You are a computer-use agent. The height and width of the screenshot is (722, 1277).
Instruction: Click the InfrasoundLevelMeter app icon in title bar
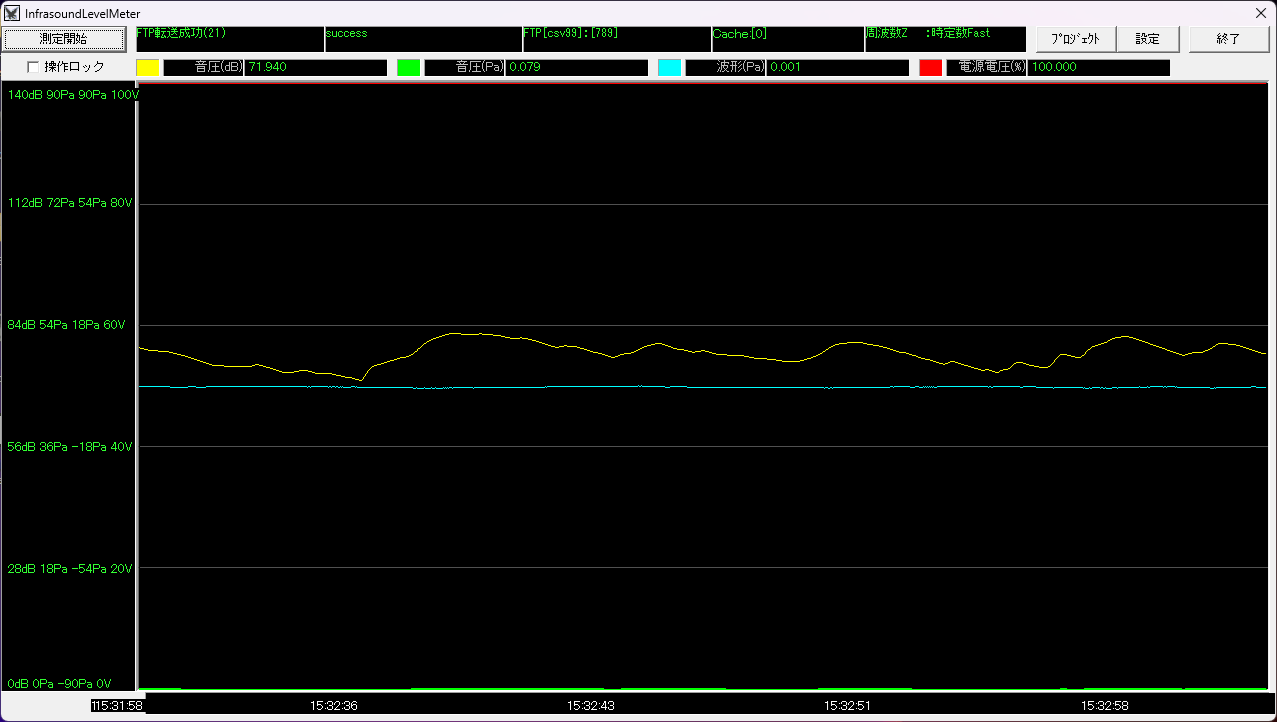[12, 14]
